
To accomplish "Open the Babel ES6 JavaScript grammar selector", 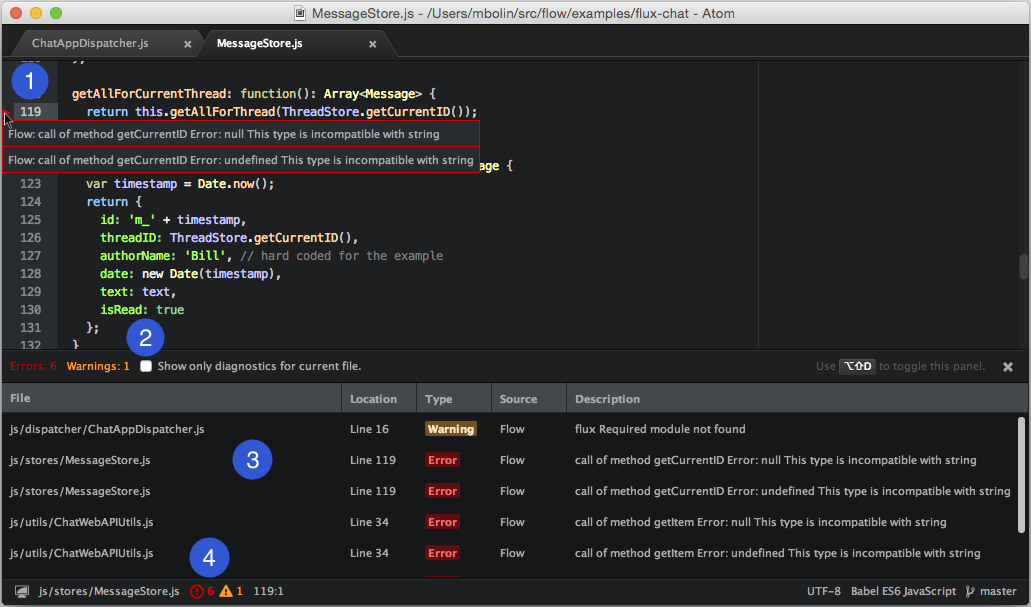I will pyautogui.click(x=903, y=591).
